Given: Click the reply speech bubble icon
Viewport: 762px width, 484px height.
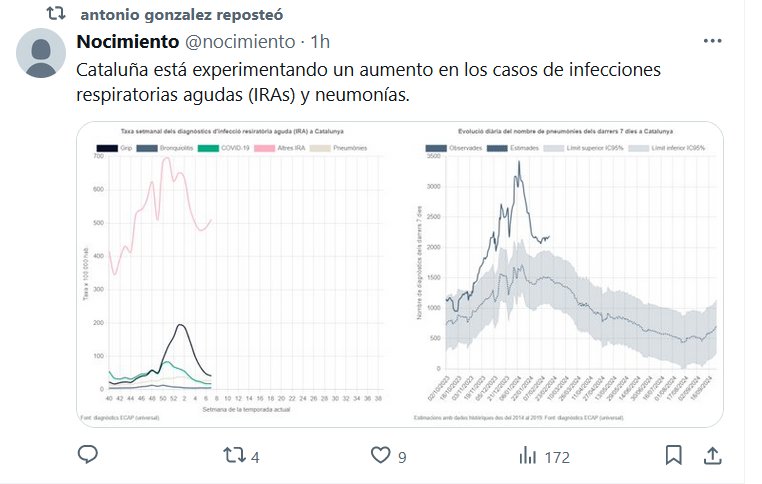Looking at the screenshot, I should (x=88, y=456).
